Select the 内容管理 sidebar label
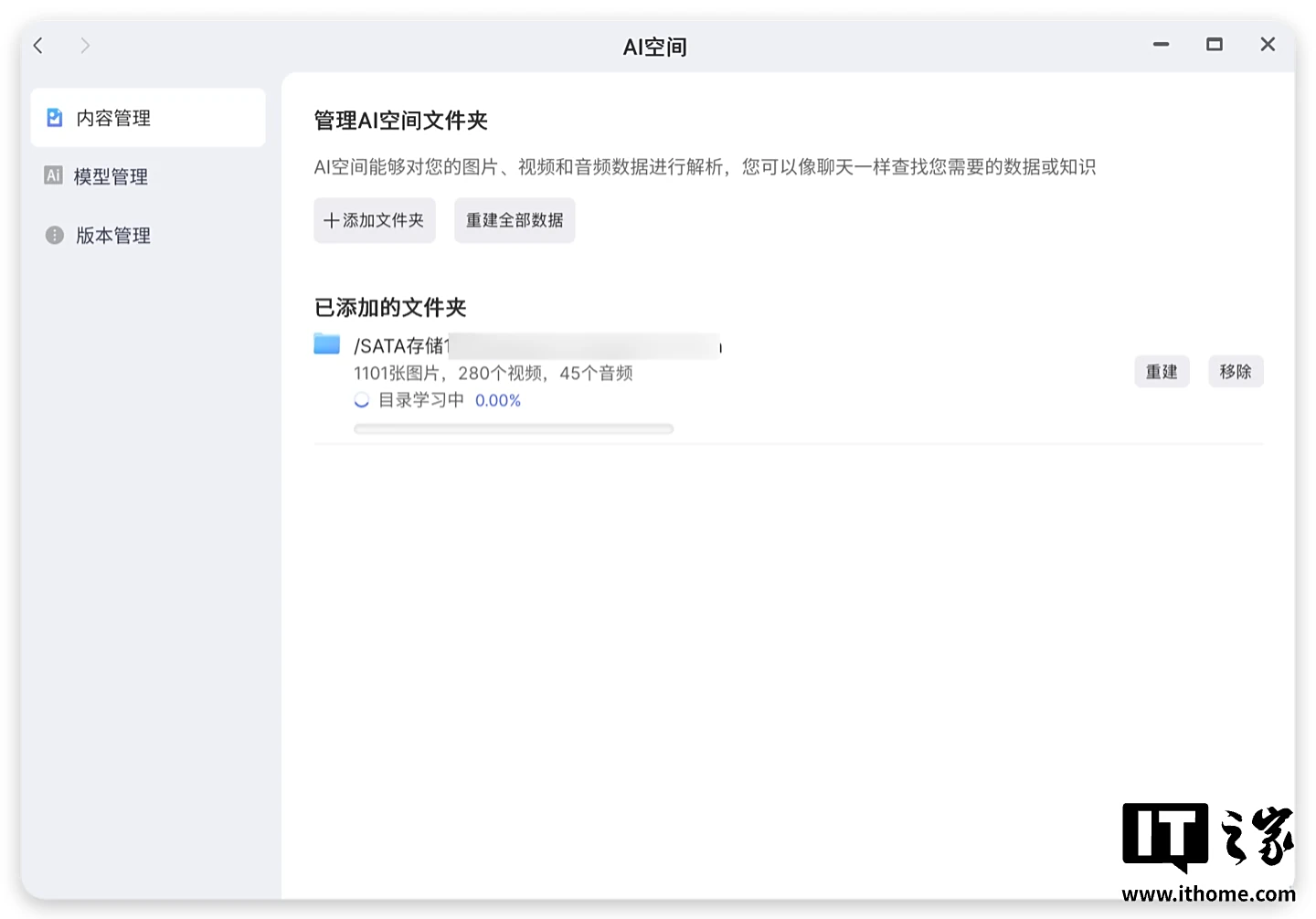Screen dimensions: 1316x919 (x=113, y=118)
